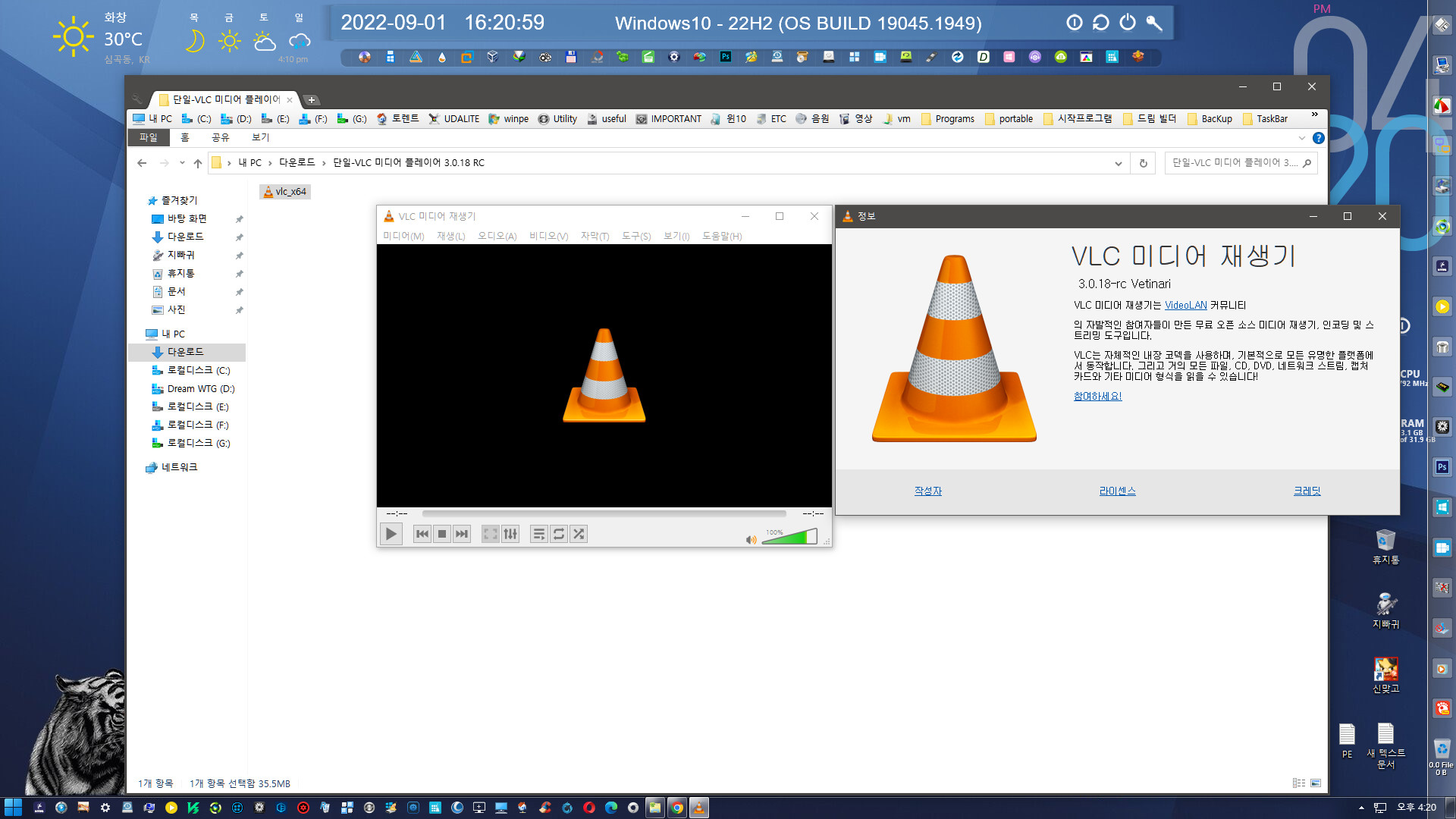Click the restart icon in top widget
The width and height of the screenshot is (1456, 819).
1101,23
